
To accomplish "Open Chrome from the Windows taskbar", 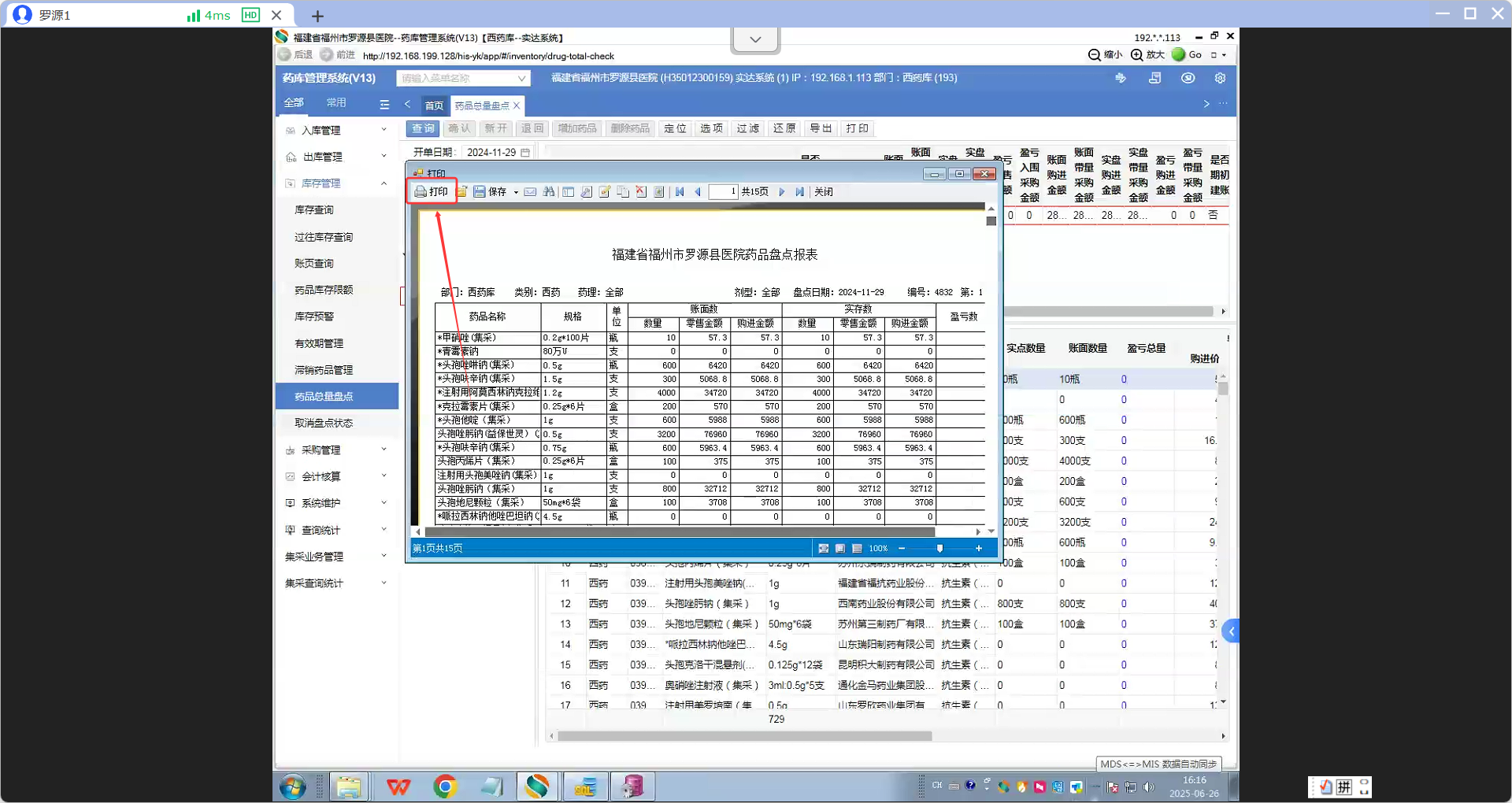I will point(445,786).
